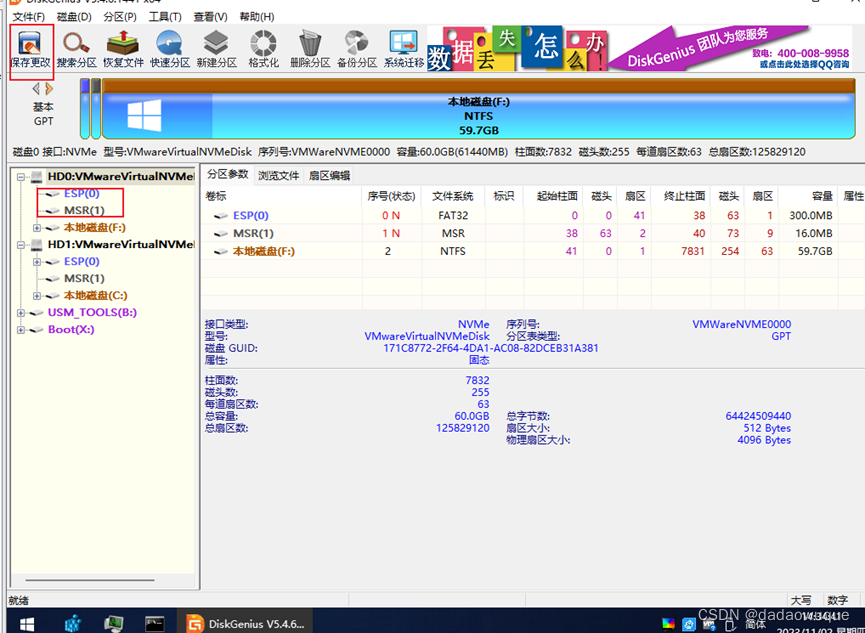Click the computer monitor taskbar icon
Screen dimensions: 865x633
114,624
